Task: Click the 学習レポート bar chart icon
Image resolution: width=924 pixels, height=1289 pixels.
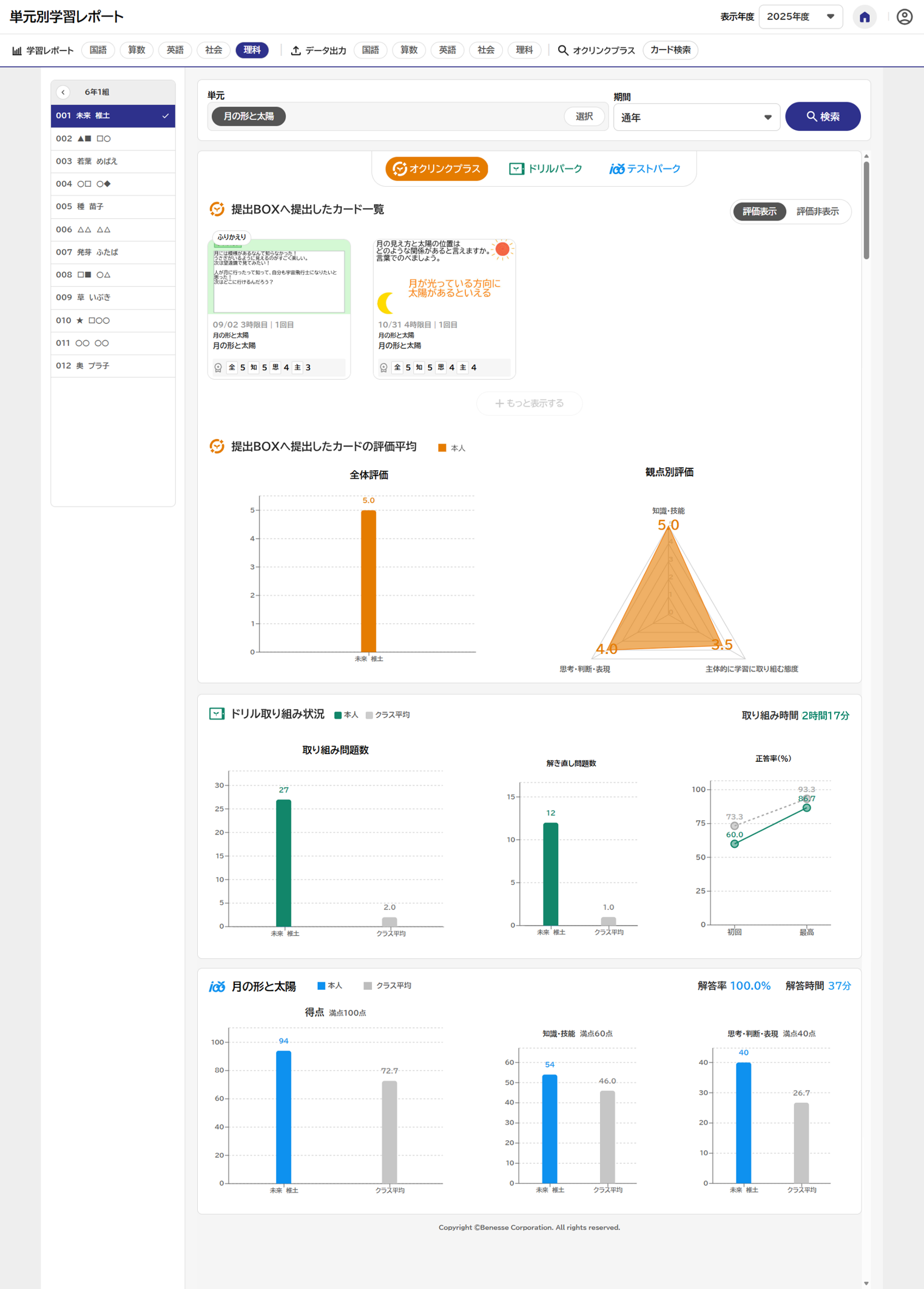Action: (x=17, y=50)
